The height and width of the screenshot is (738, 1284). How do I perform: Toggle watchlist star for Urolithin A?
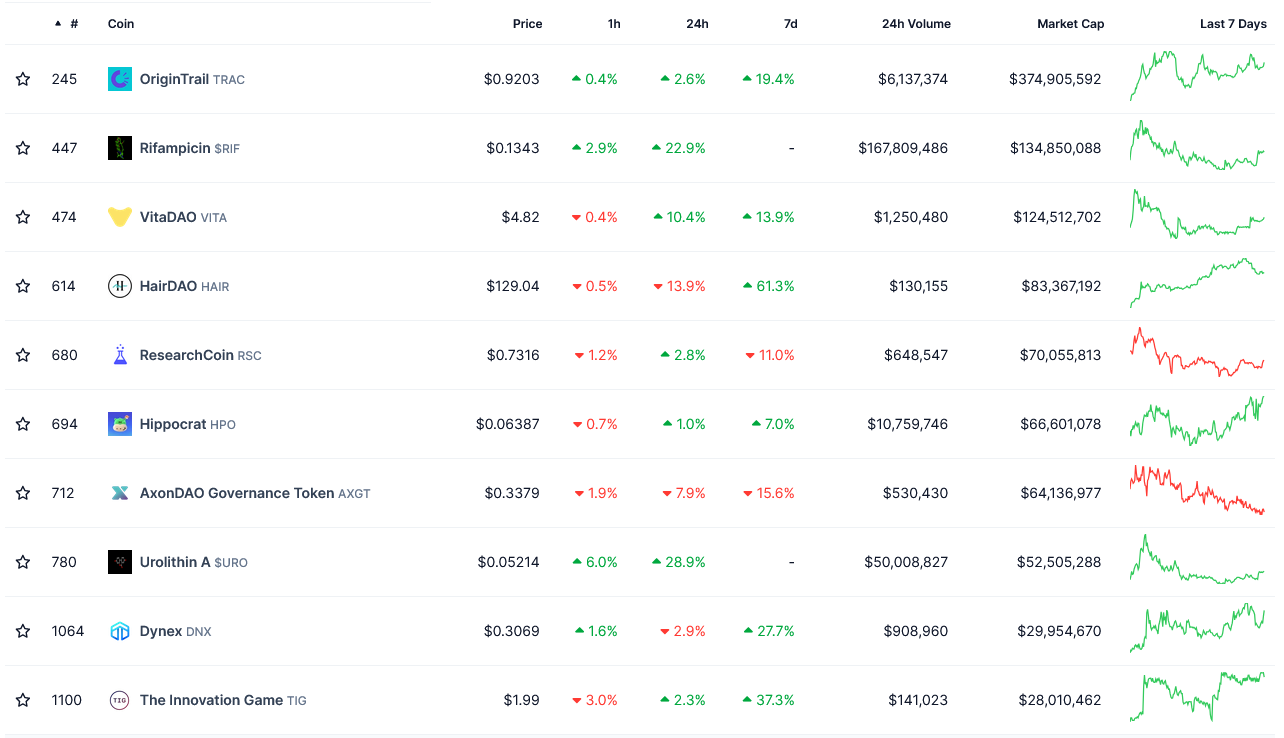[23, 562]
